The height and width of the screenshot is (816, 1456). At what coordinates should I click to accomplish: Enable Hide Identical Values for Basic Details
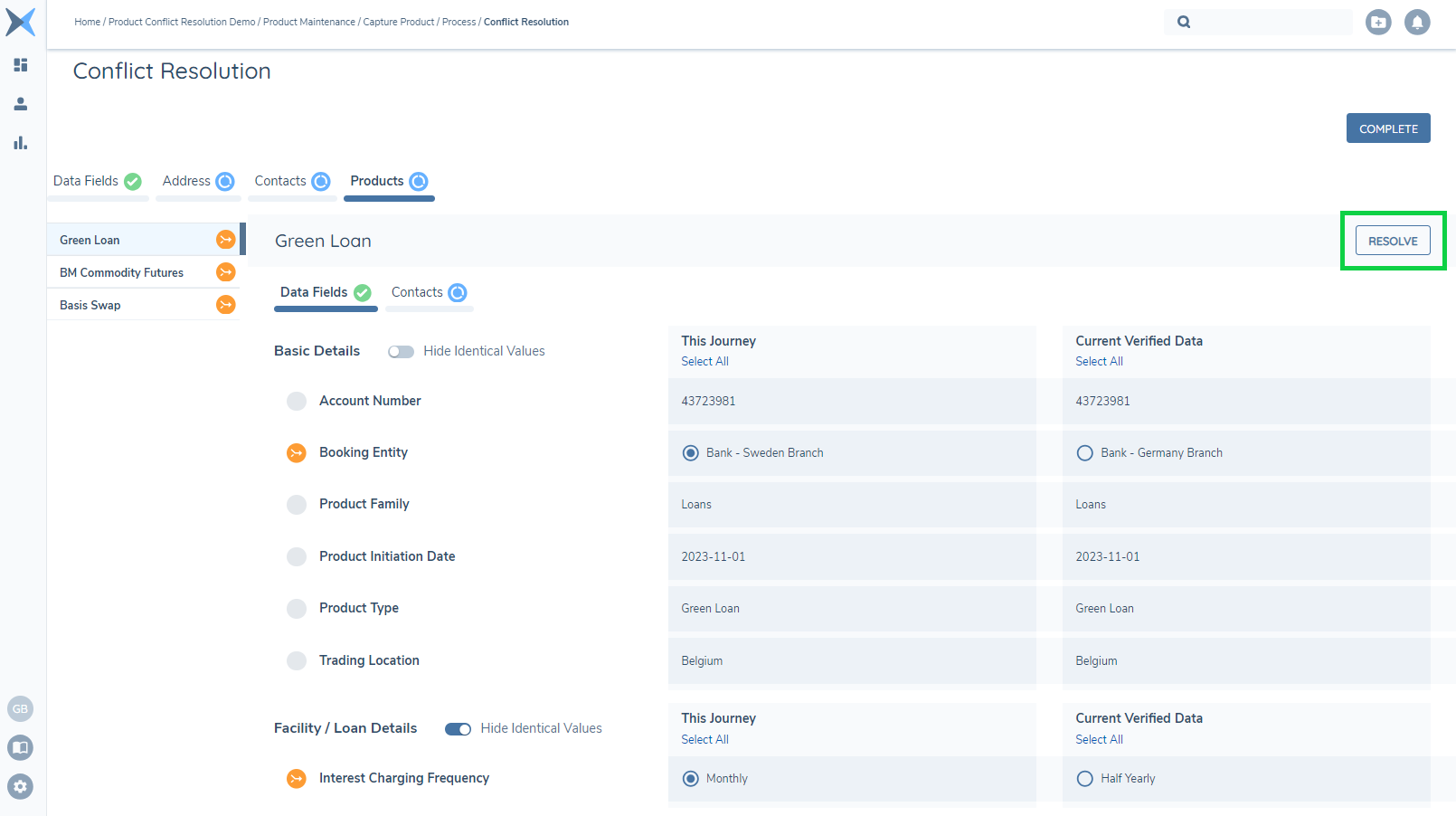(x=401, y=351)
